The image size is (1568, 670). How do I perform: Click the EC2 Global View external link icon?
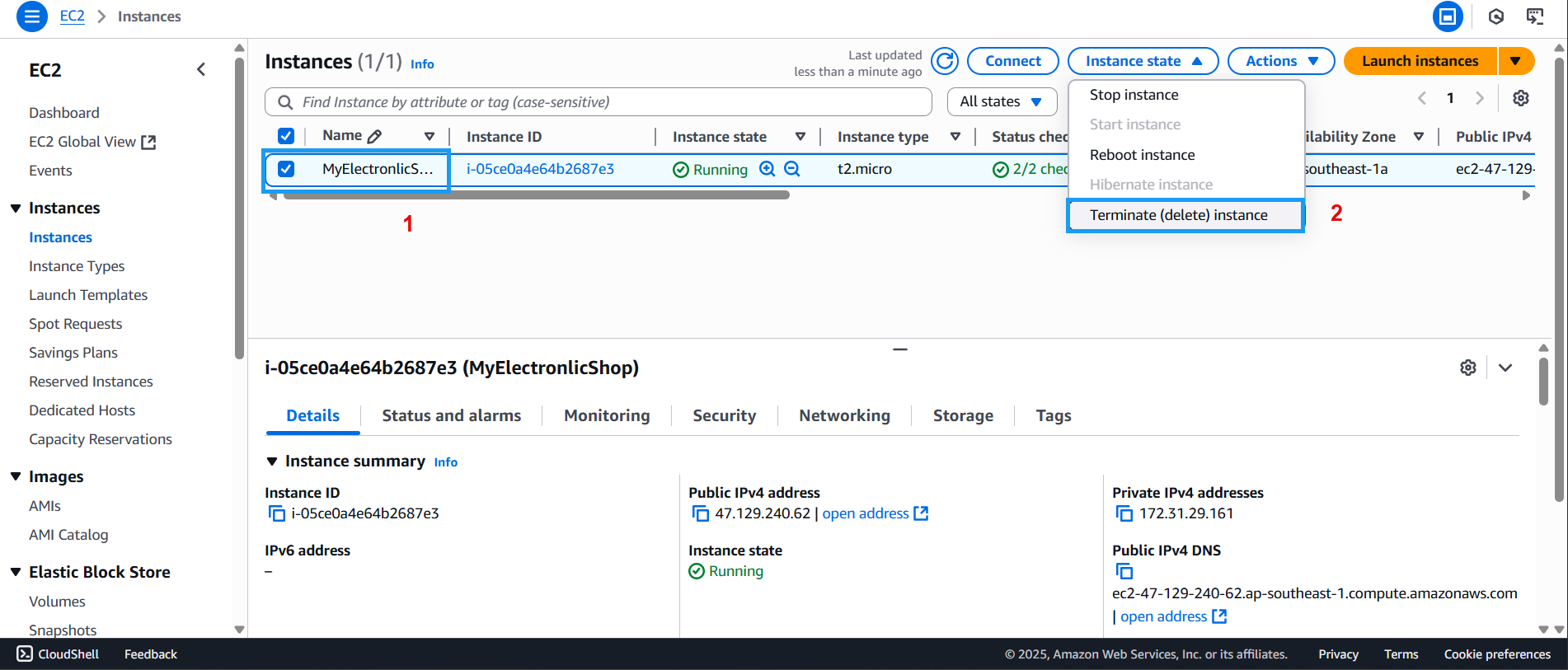point(148,143)
